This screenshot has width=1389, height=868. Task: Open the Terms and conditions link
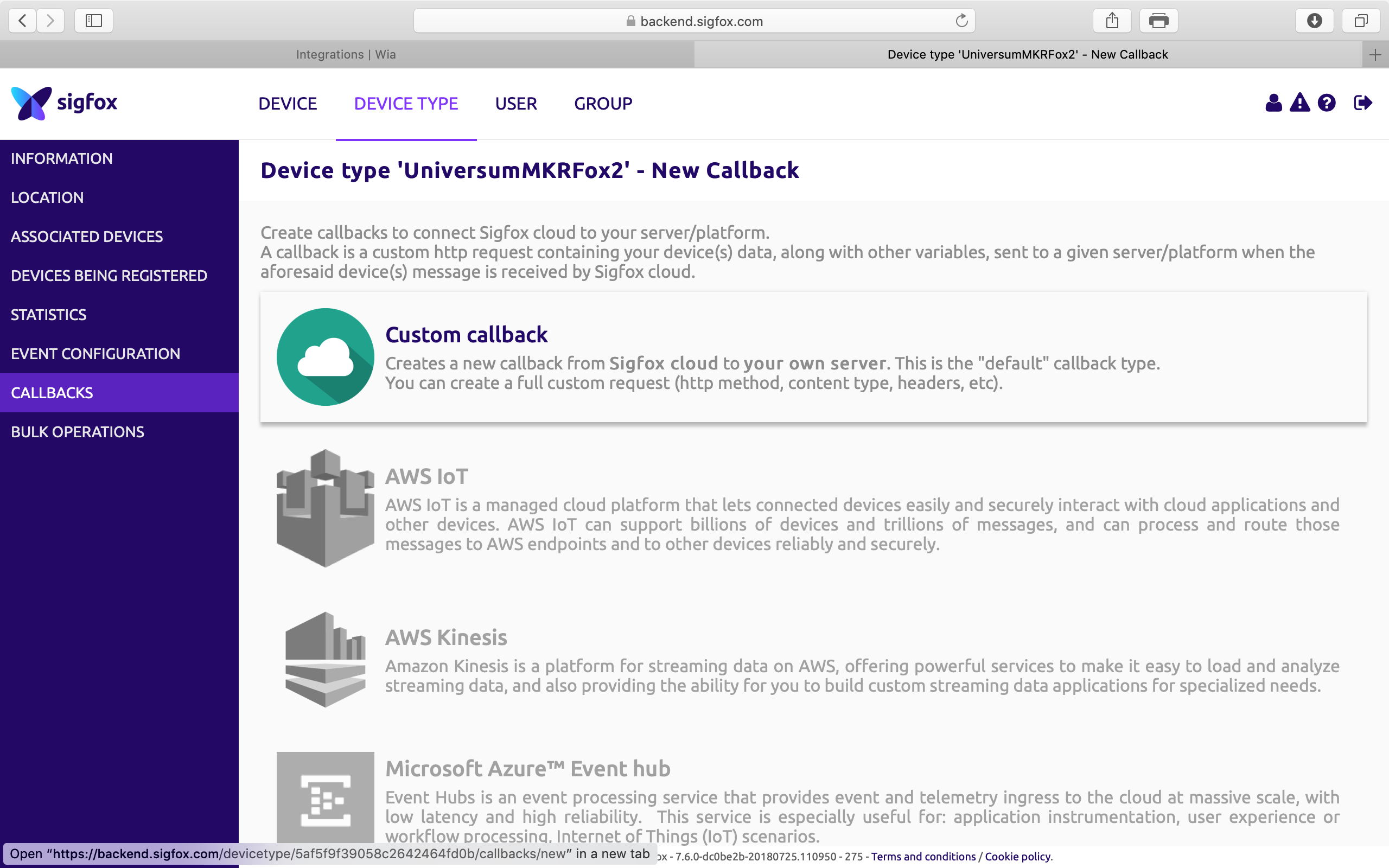923,857
